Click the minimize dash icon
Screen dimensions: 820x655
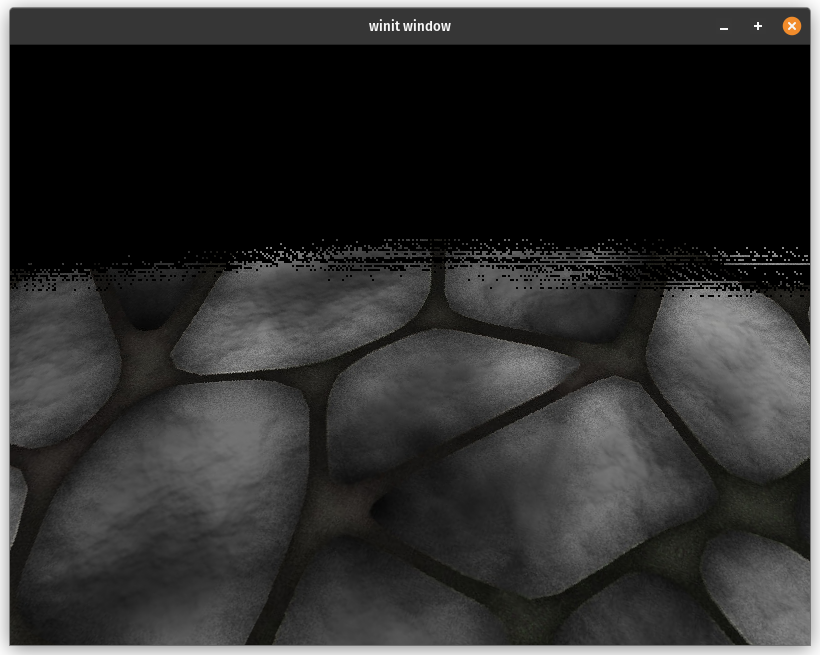coord(723,27)
